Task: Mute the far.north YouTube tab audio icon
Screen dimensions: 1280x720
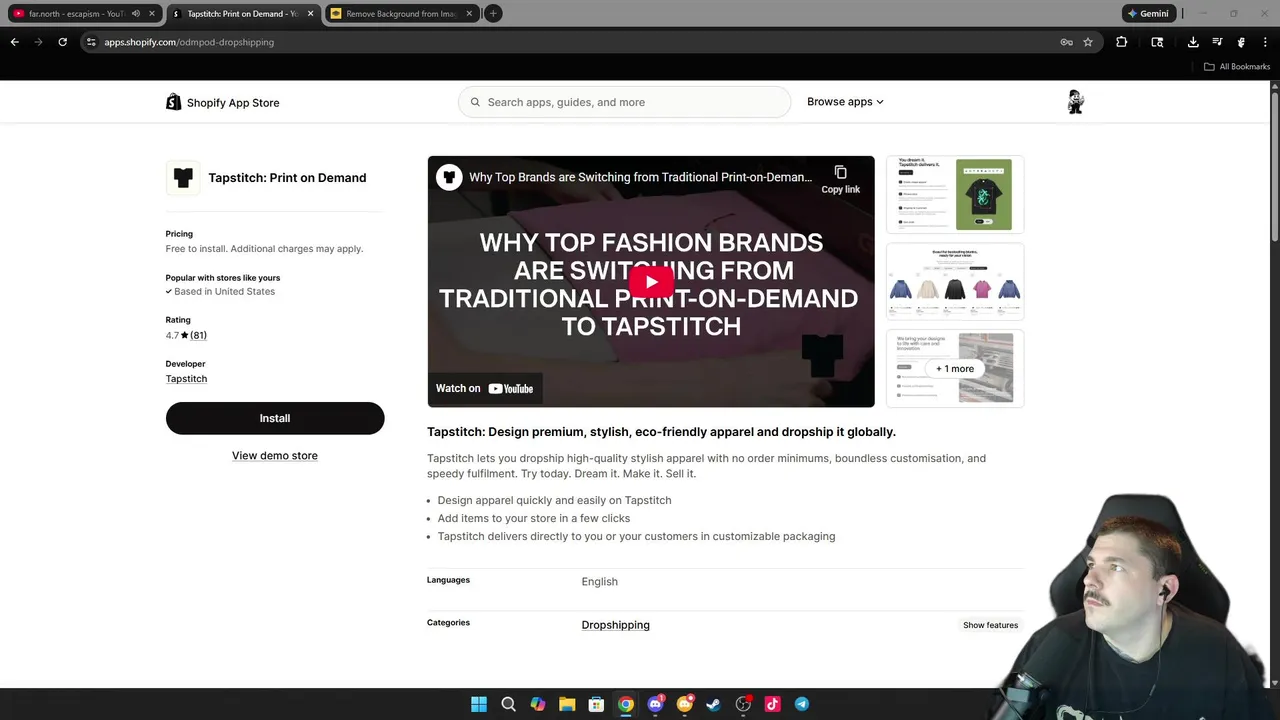Action: click(x=136, y=14)
